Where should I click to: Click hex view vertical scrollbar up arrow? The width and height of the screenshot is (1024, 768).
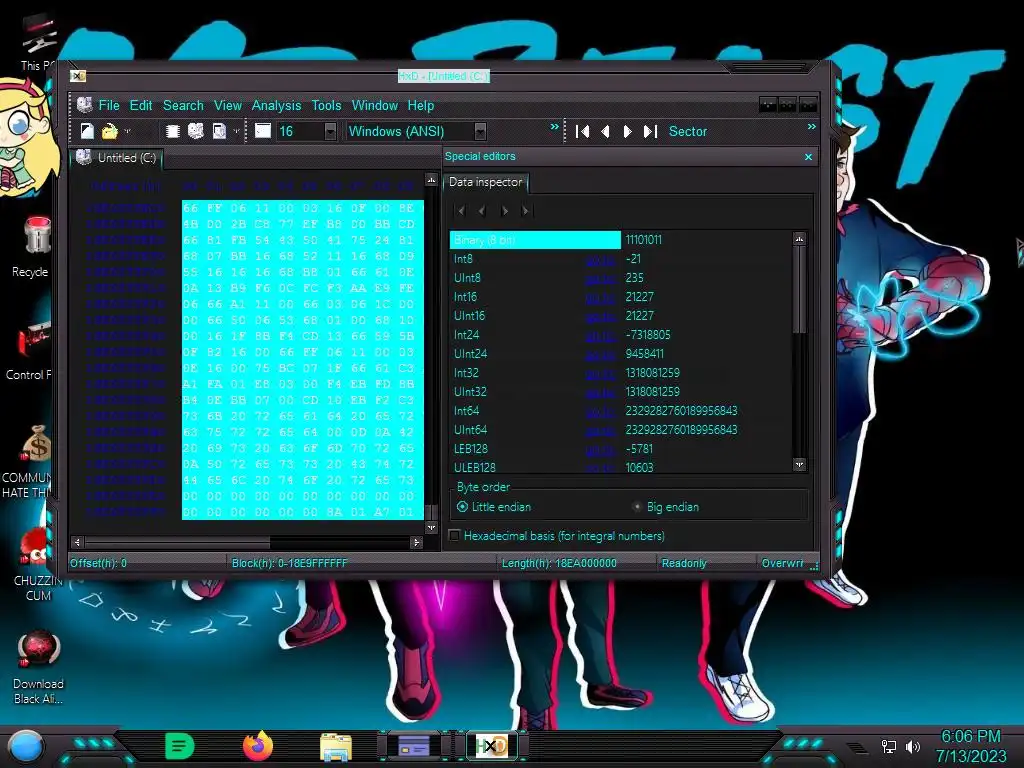click(x=431, y=180)
